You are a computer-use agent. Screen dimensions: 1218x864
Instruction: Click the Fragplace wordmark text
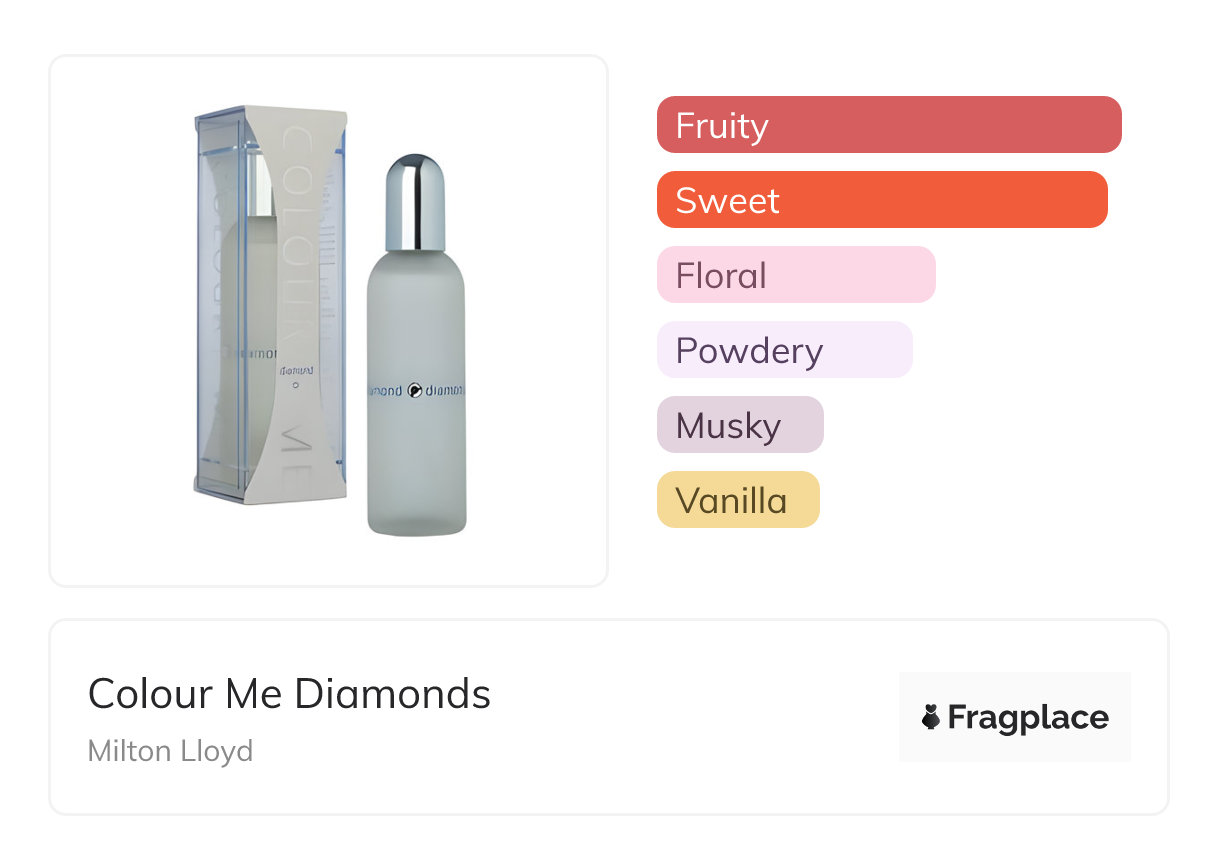pyautogui.click(x=1027, y=717)
